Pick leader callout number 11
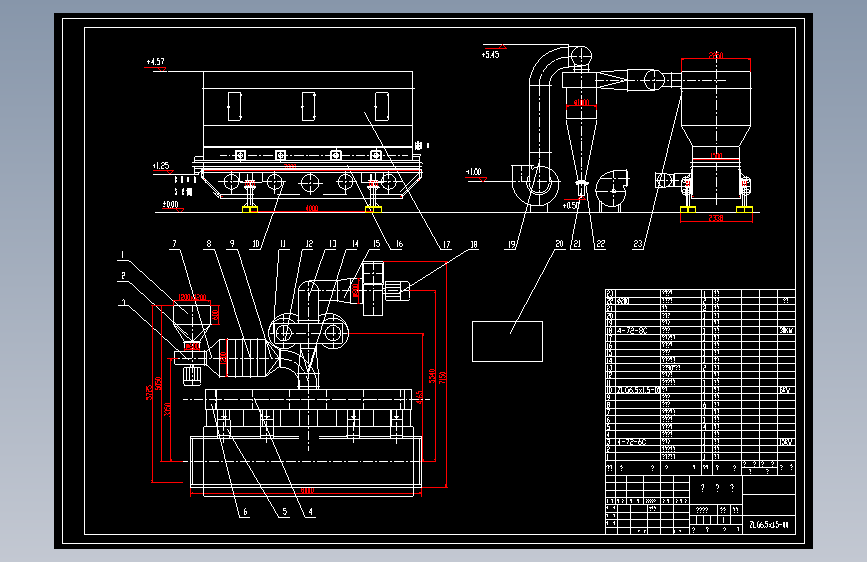The height and width of the screenshot is (562, 867). (x=283, y=243)
